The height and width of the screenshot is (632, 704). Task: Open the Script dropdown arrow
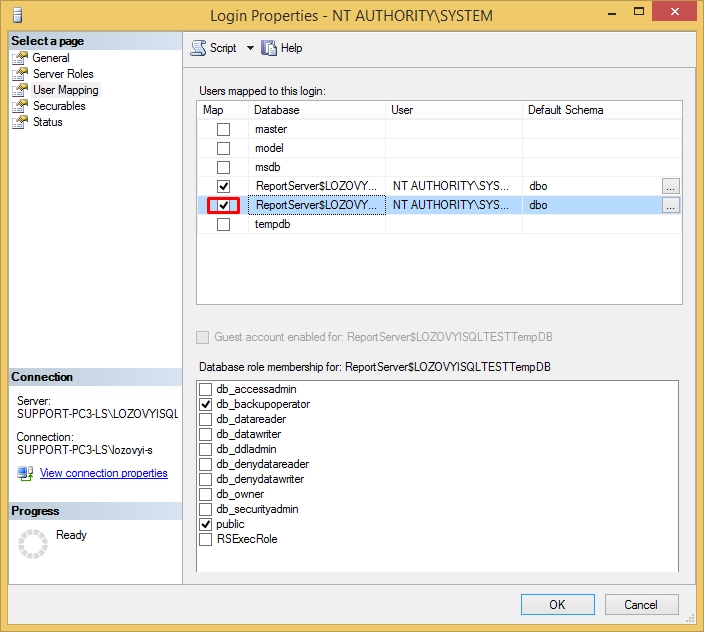point(250,48)
